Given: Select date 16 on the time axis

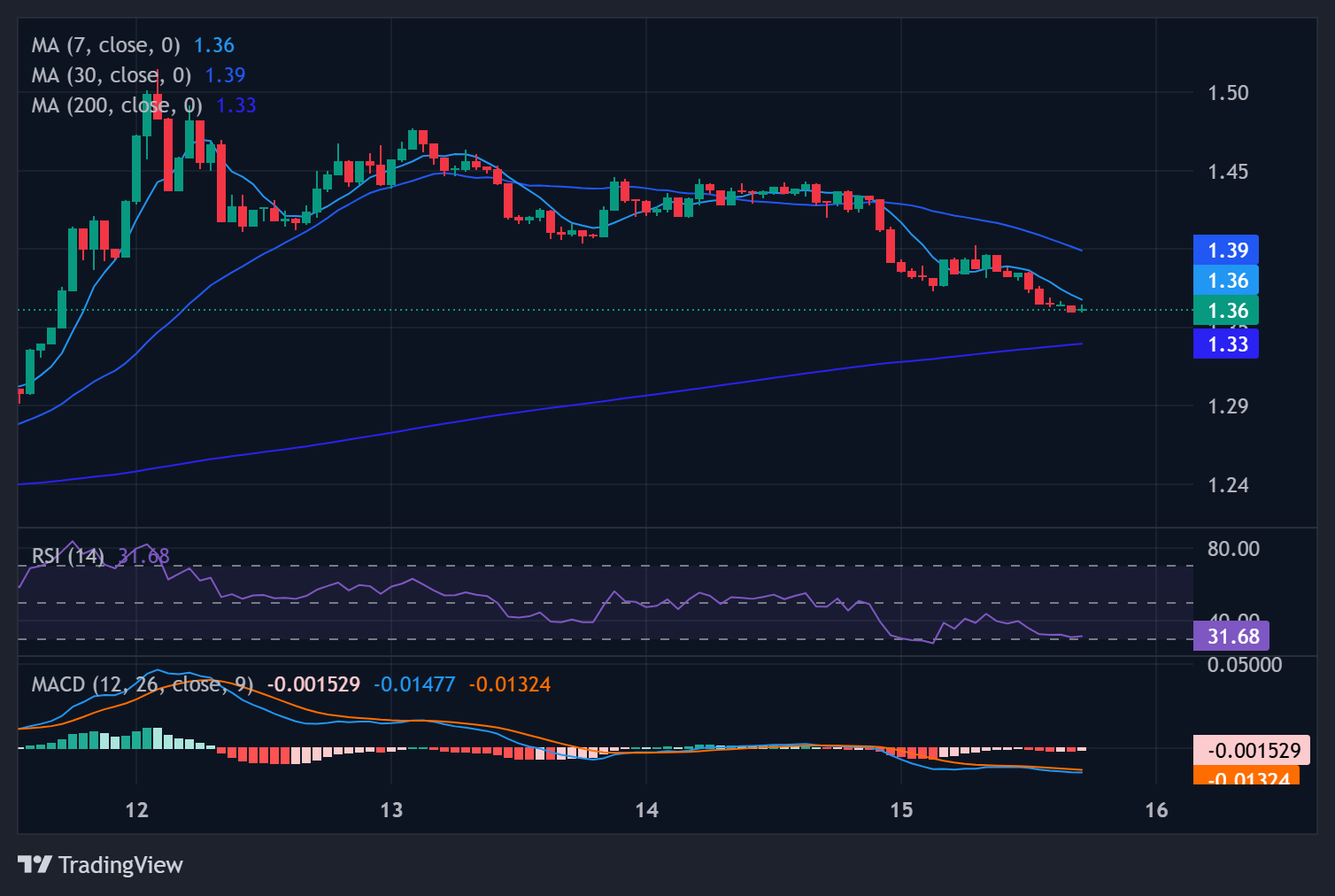Looking at the screenshot, I should click(1156, 810).
